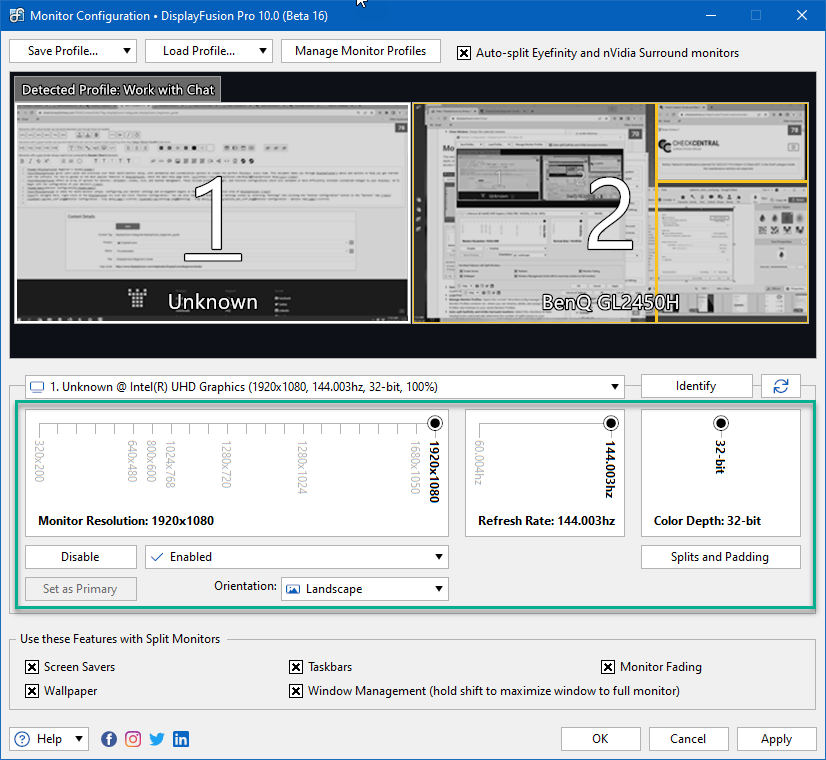The height and width of the screenshot is (760, 826).
Task: Open the Facebook social icon
Action: 109,739
